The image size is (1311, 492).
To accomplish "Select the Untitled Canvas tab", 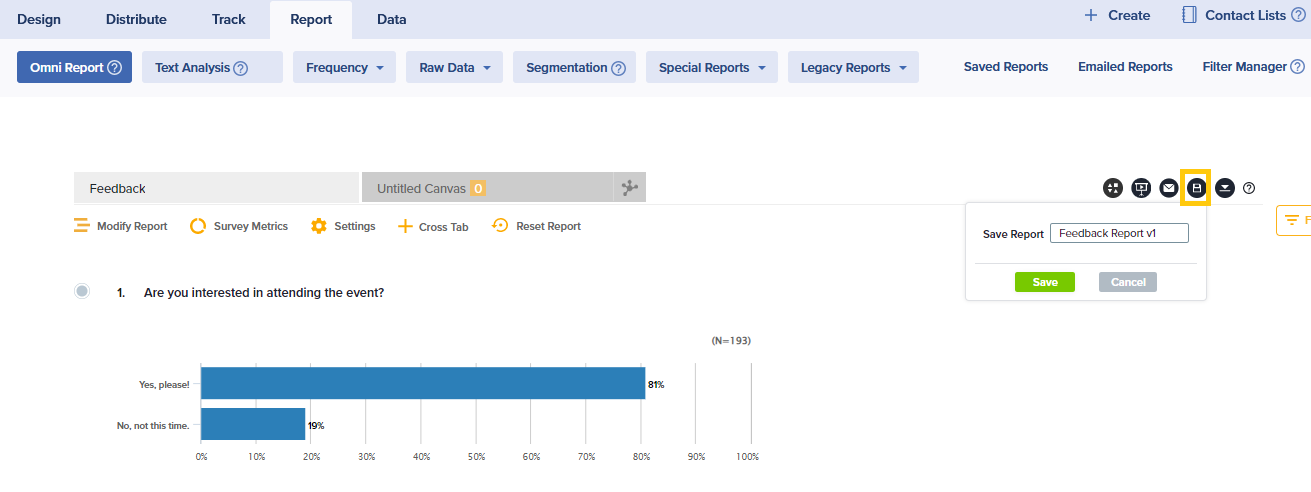I will click(x=486, y=188).
